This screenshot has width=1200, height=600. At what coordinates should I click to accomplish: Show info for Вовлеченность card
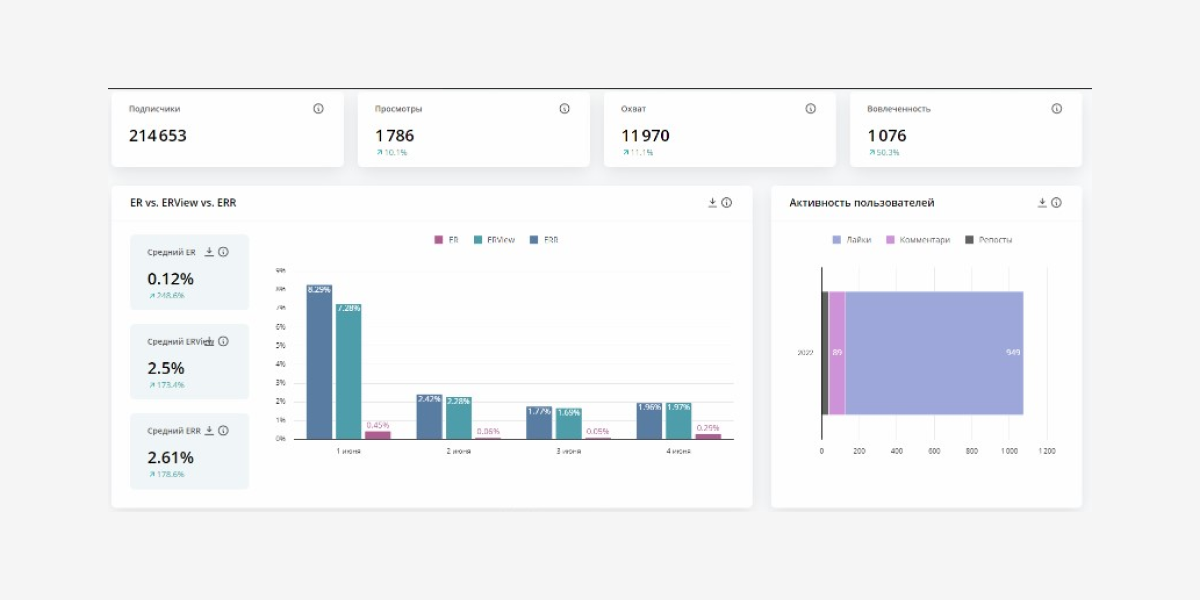click(1056, 109)
